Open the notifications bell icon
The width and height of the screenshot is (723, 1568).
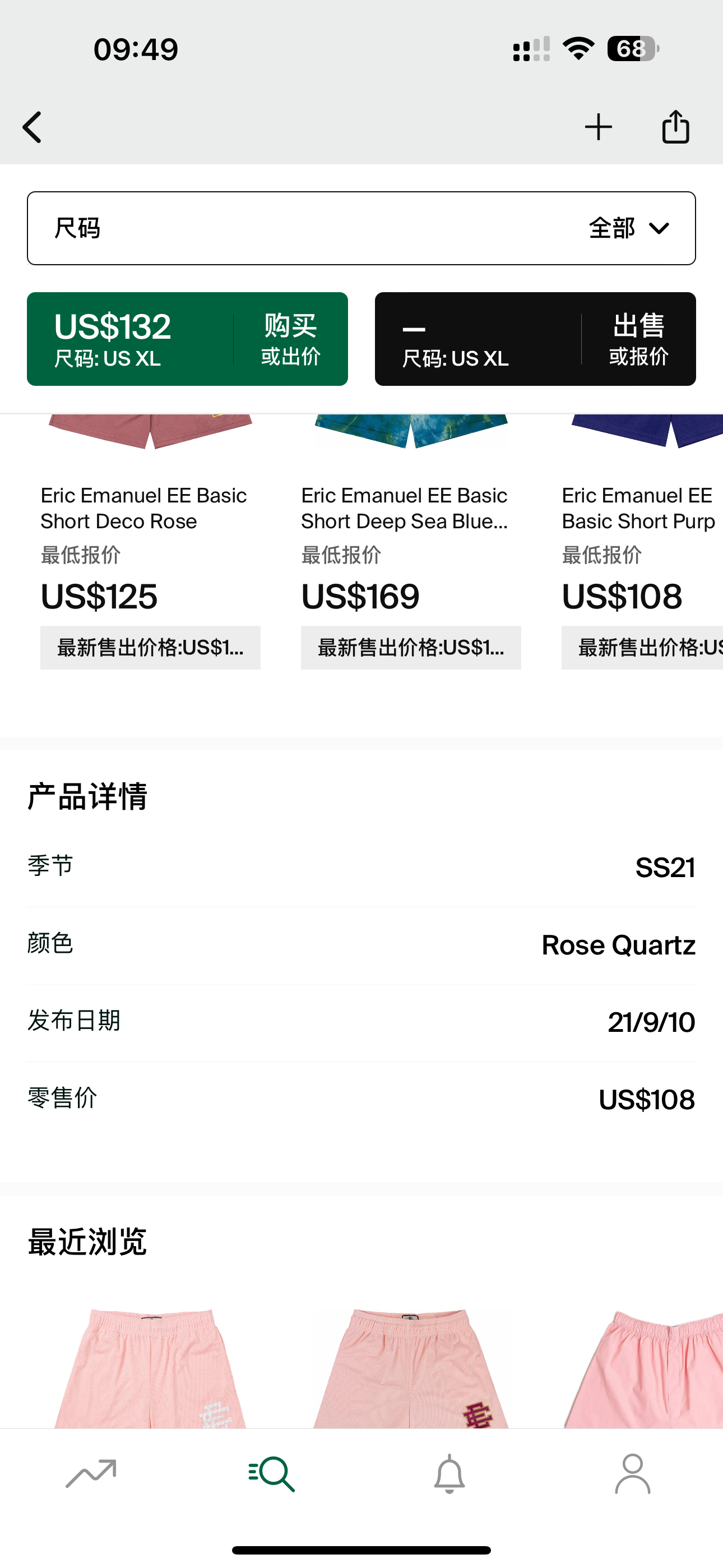pyautogui.click(x=449, y=1474)
